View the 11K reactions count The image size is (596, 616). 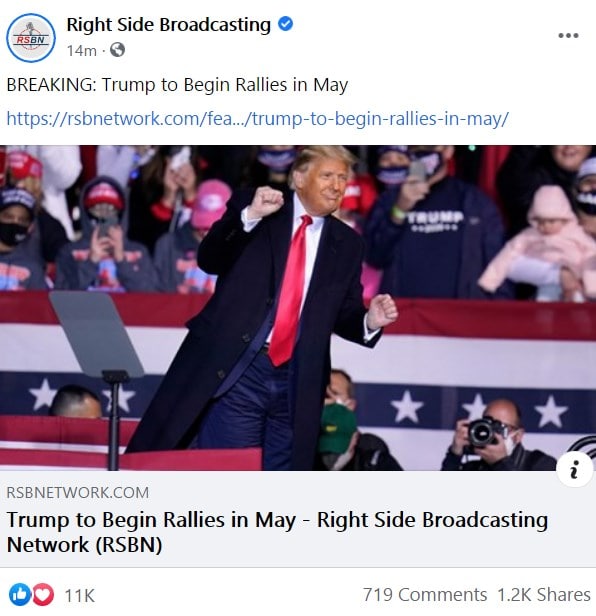click(79, 595)
